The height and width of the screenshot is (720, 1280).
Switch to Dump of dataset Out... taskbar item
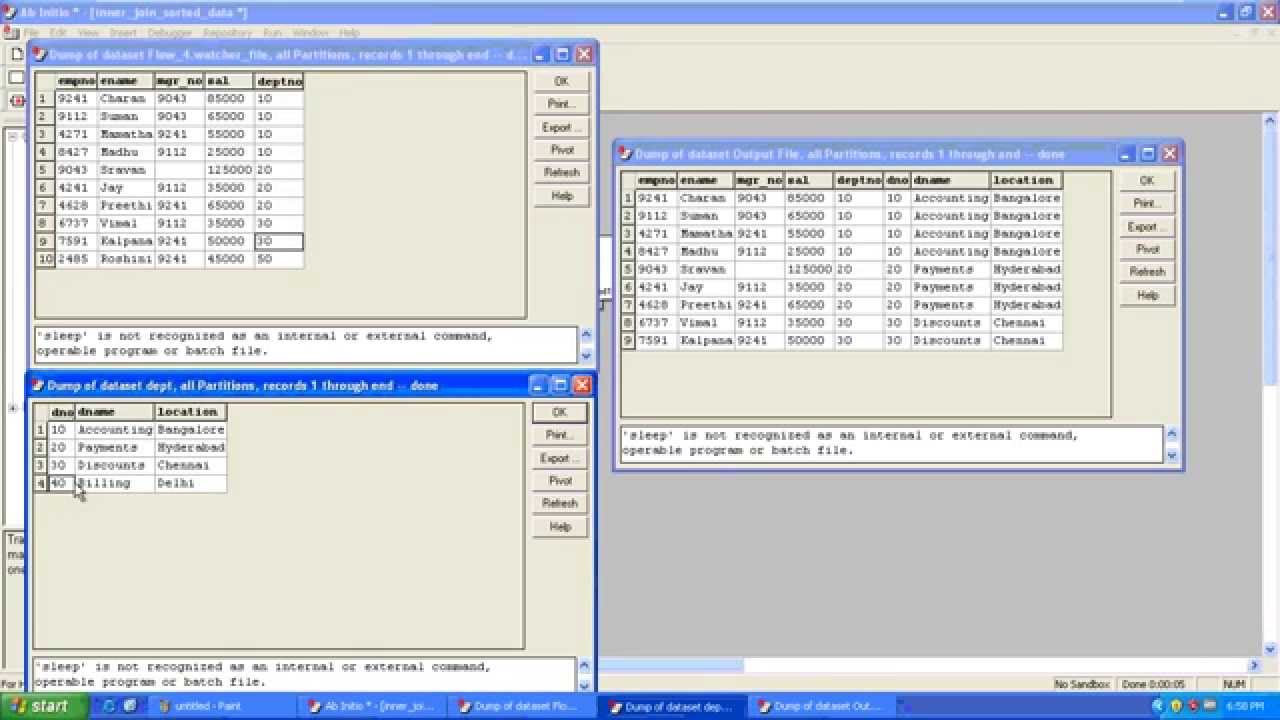pos(823,706)
